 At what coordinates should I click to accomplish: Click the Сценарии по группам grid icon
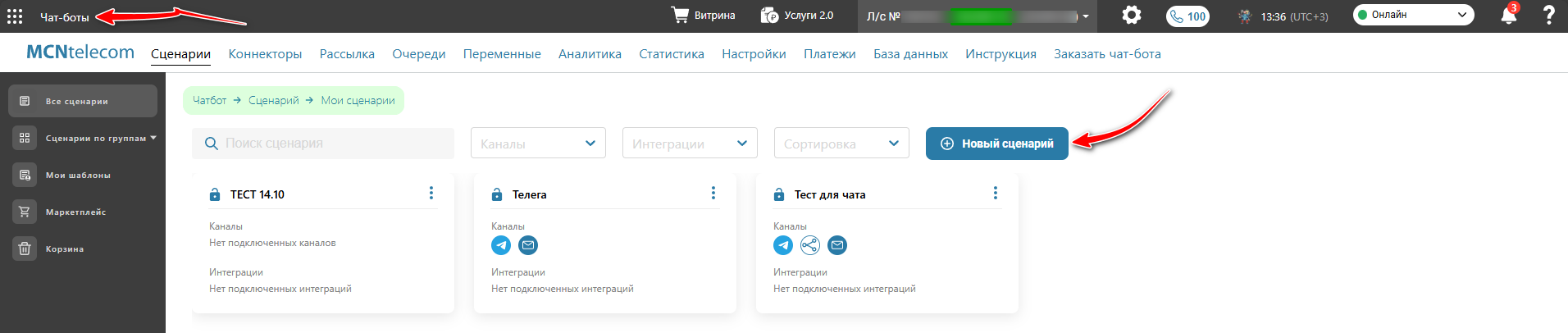point(25,138)
